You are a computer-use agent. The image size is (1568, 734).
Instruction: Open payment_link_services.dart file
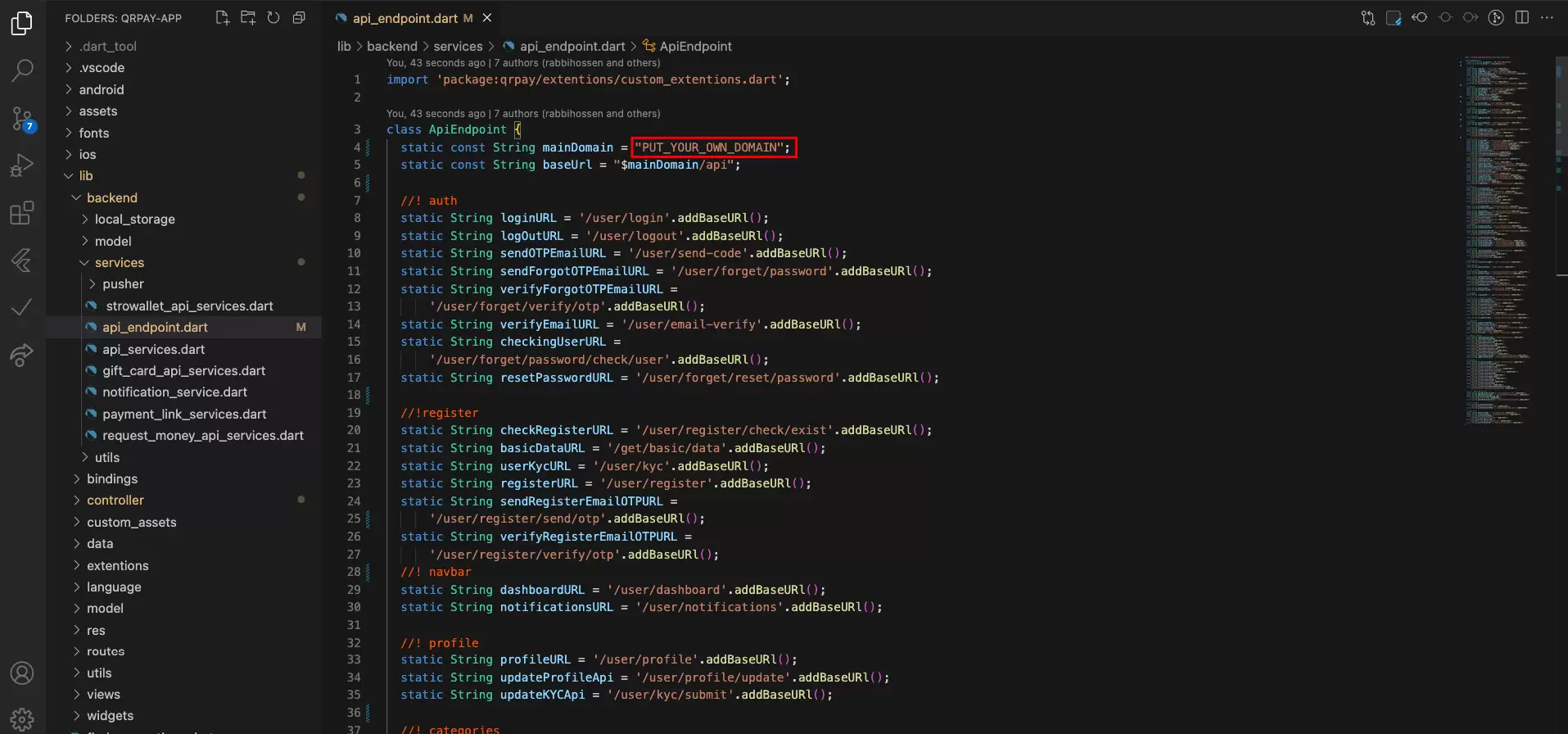(x=184, y=414)
